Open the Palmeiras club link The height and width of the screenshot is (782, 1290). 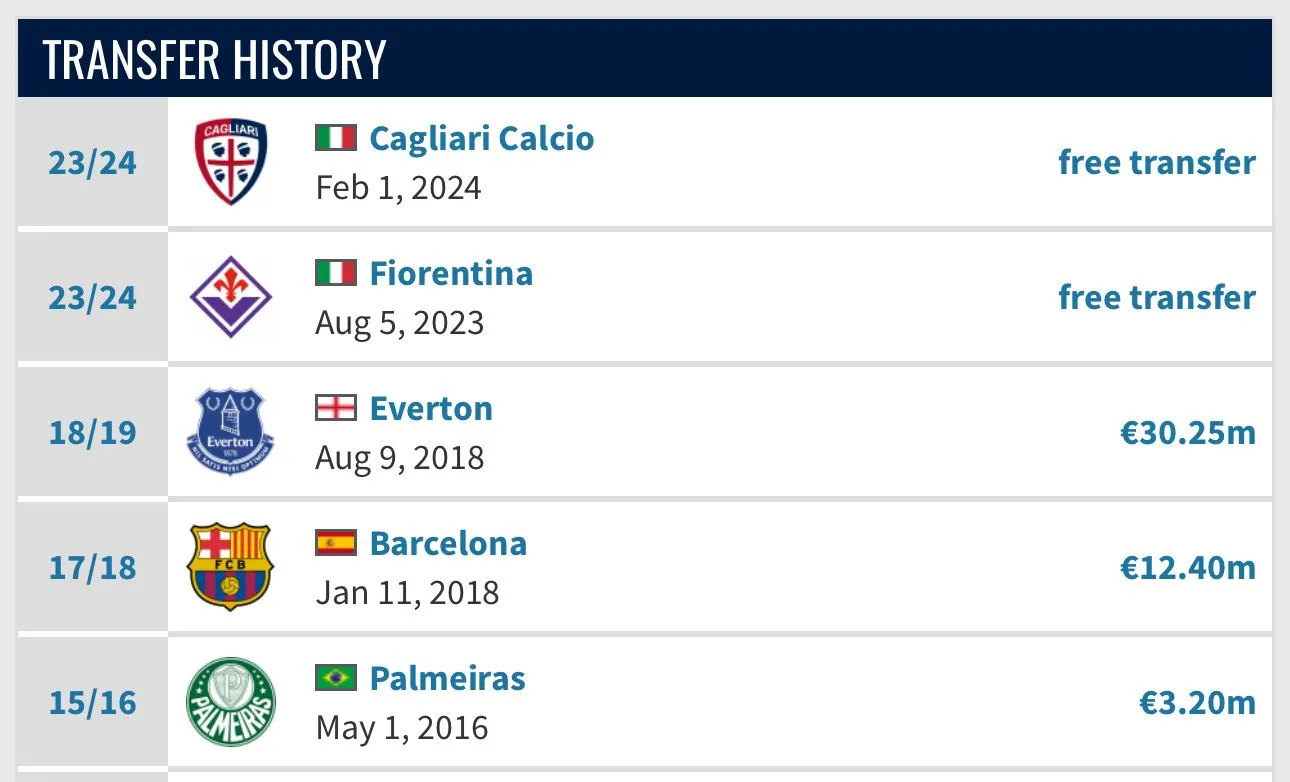pyautogui.click(x=447, y=678)
